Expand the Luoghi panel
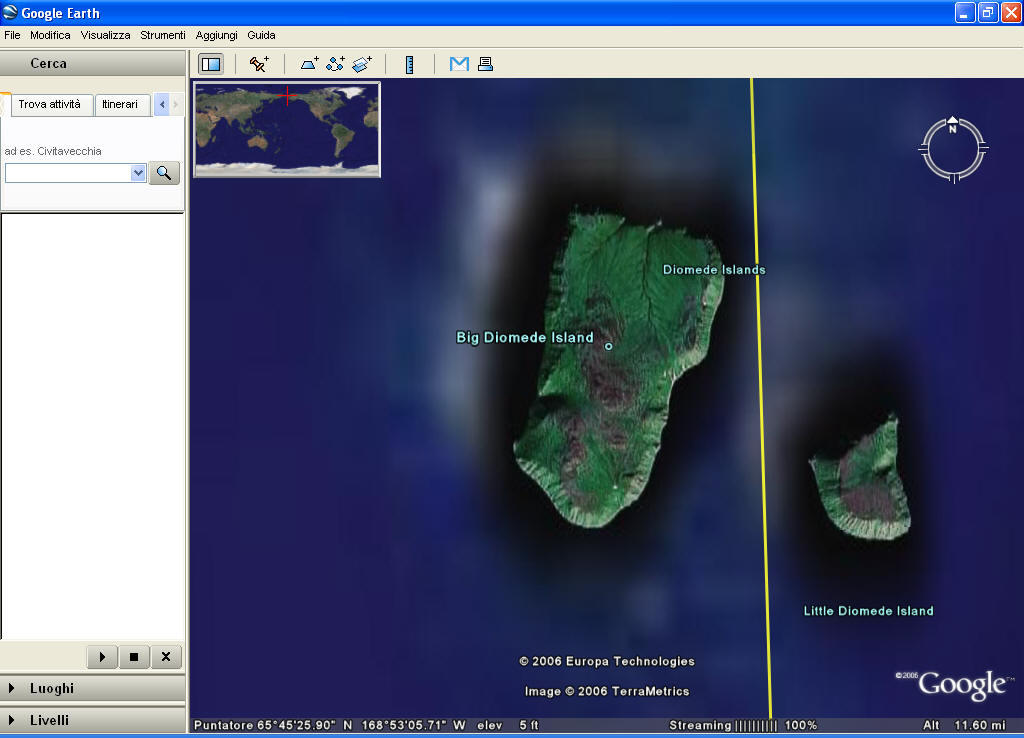The width and height of the screenshot is (1024, 738). 13,688
